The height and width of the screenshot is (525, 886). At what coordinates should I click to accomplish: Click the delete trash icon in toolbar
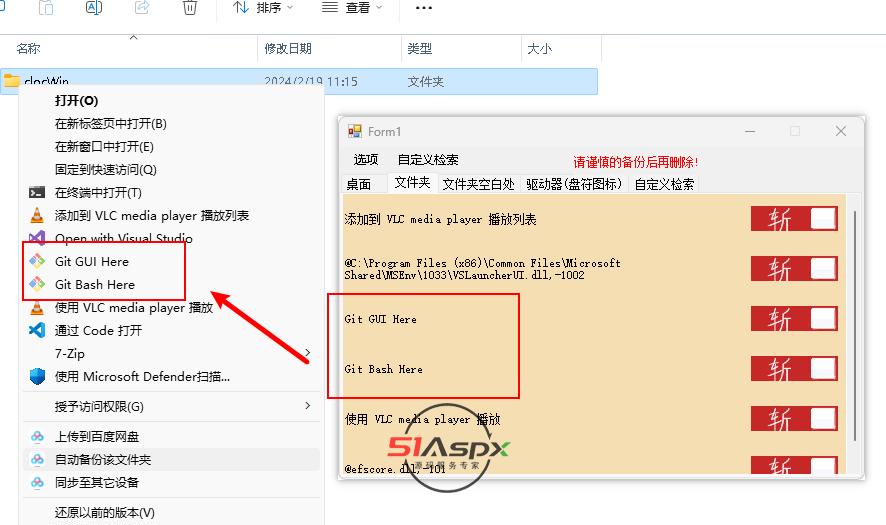[x=190, y=7]
